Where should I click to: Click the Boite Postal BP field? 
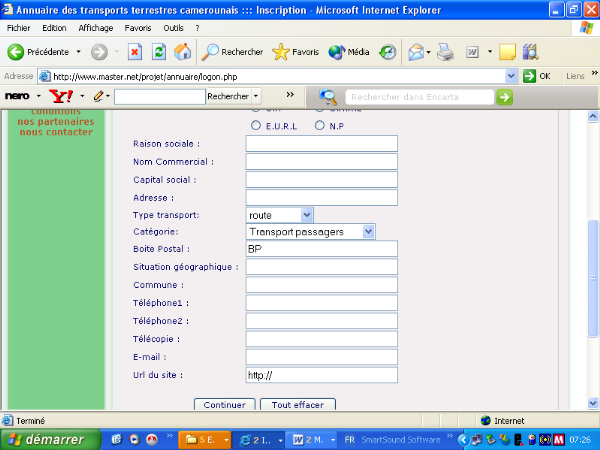[321, 249]
